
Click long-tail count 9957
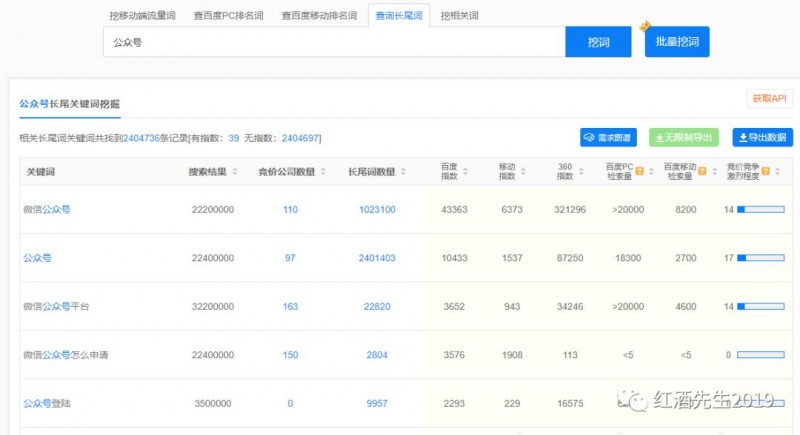[x=377, y=403]
